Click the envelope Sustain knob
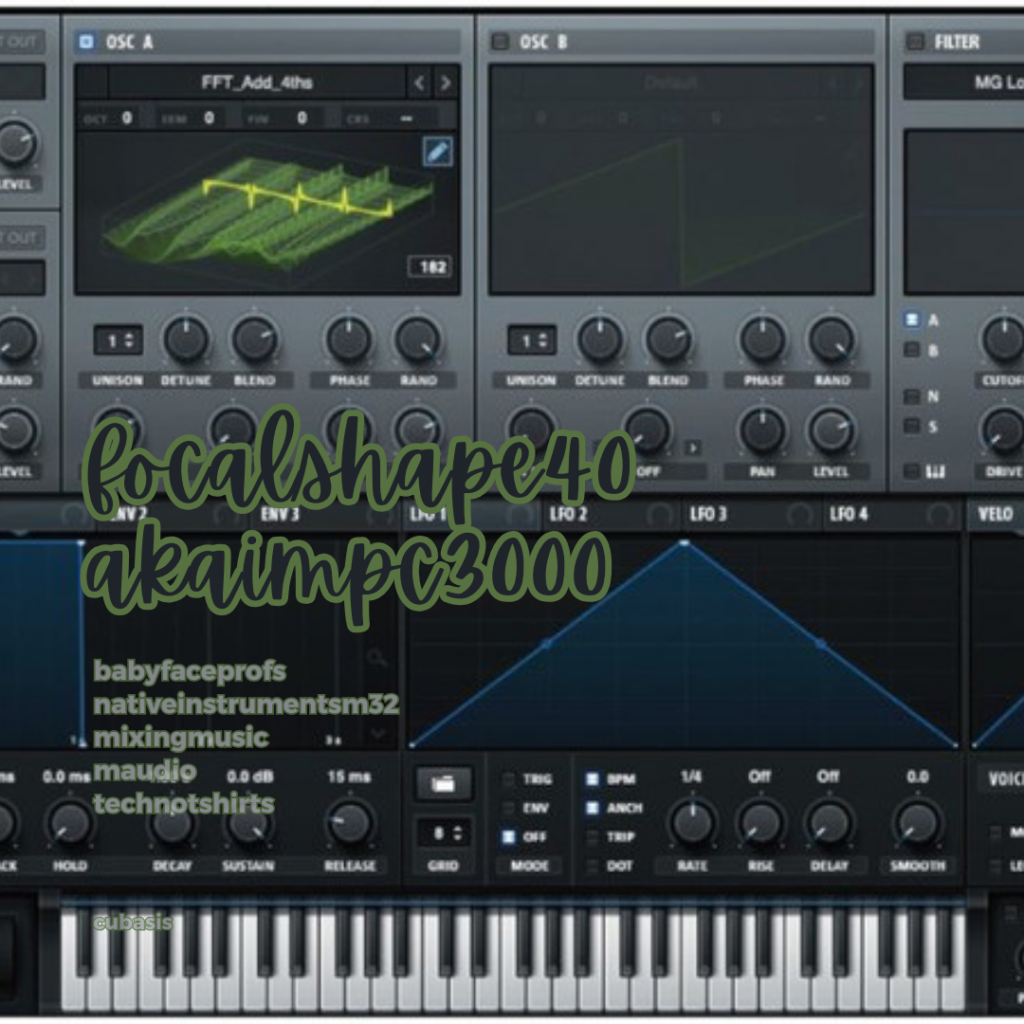The height and width of the screenshot is (1024, 1024). [x=249, y=824]
